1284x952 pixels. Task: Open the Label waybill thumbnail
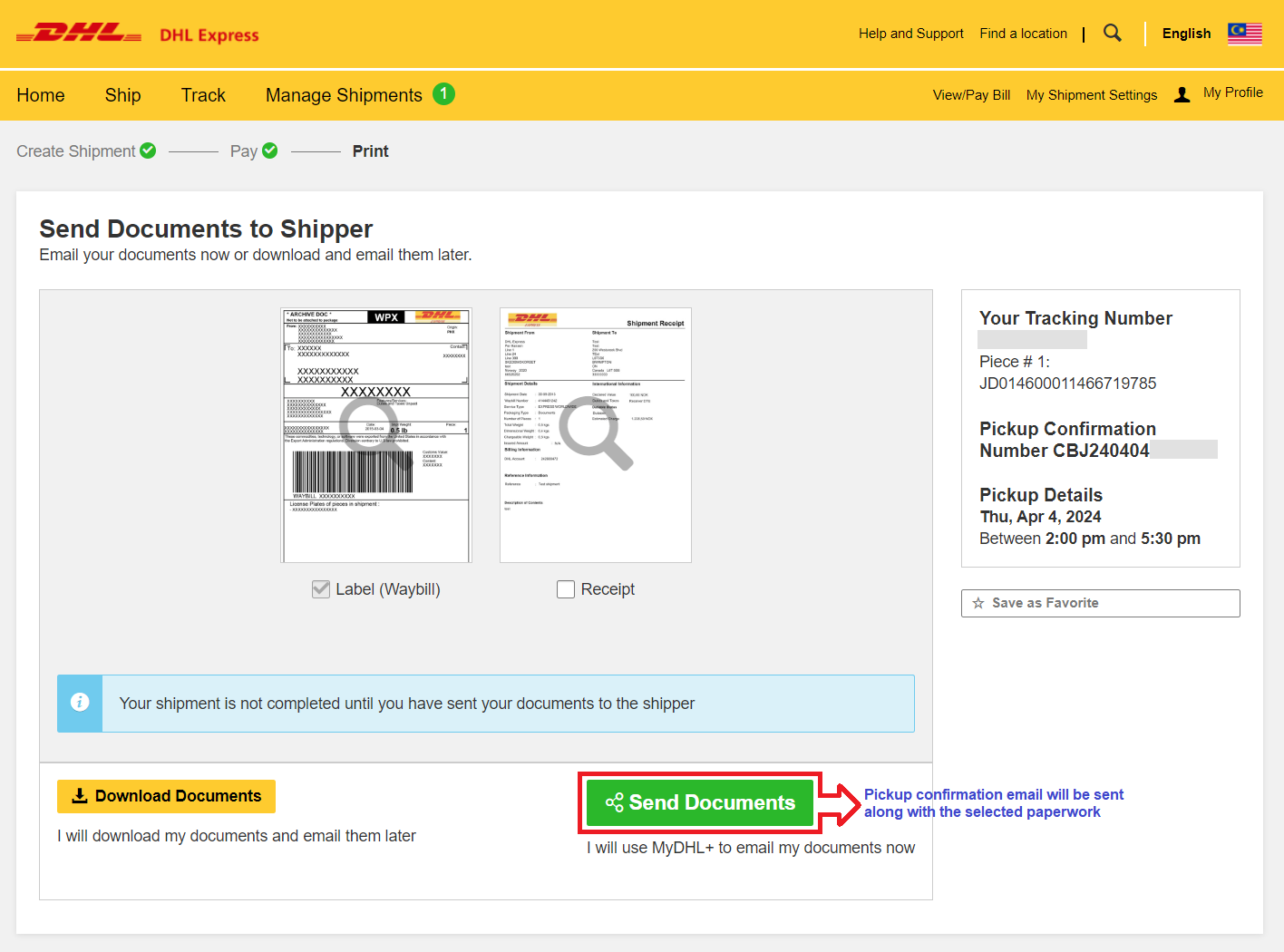tap(376, 435)
